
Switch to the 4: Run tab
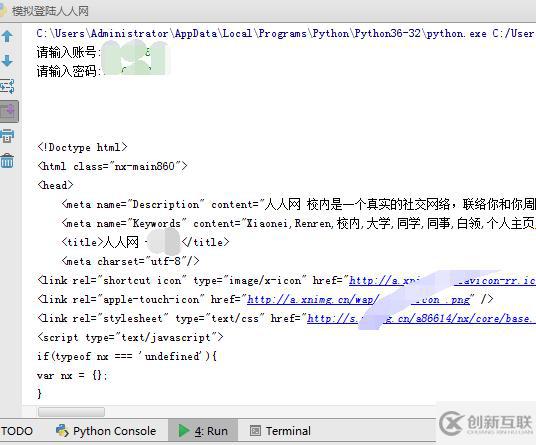203,431
